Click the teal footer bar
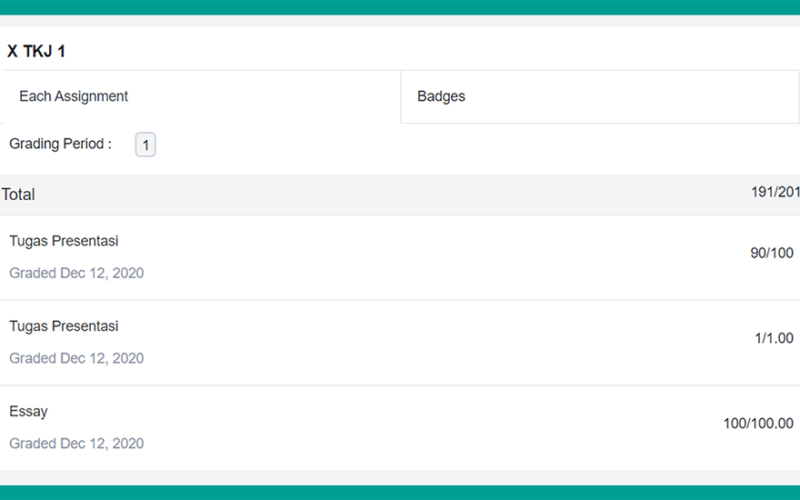Screen dimensions: 800x500 click(x=400, y=492)
